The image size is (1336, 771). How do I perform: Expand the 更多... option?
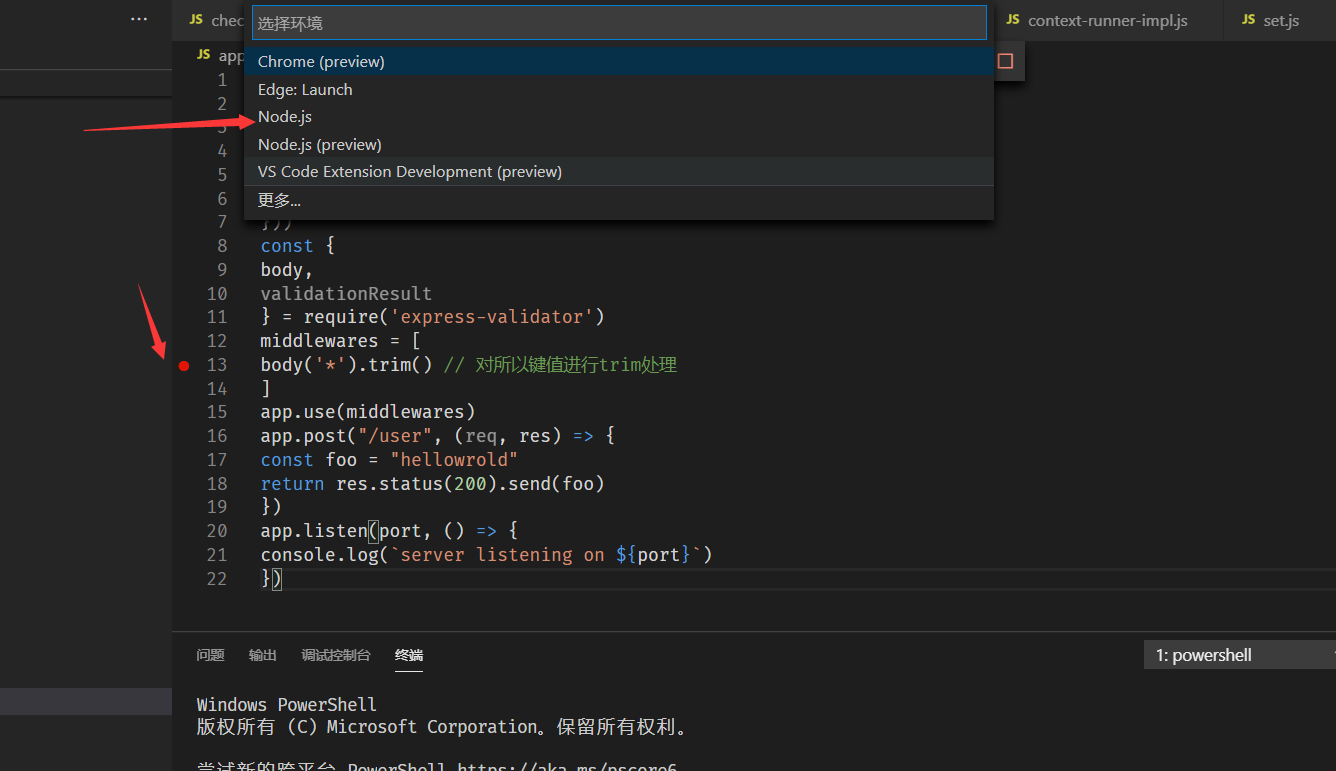coord(279,201)
